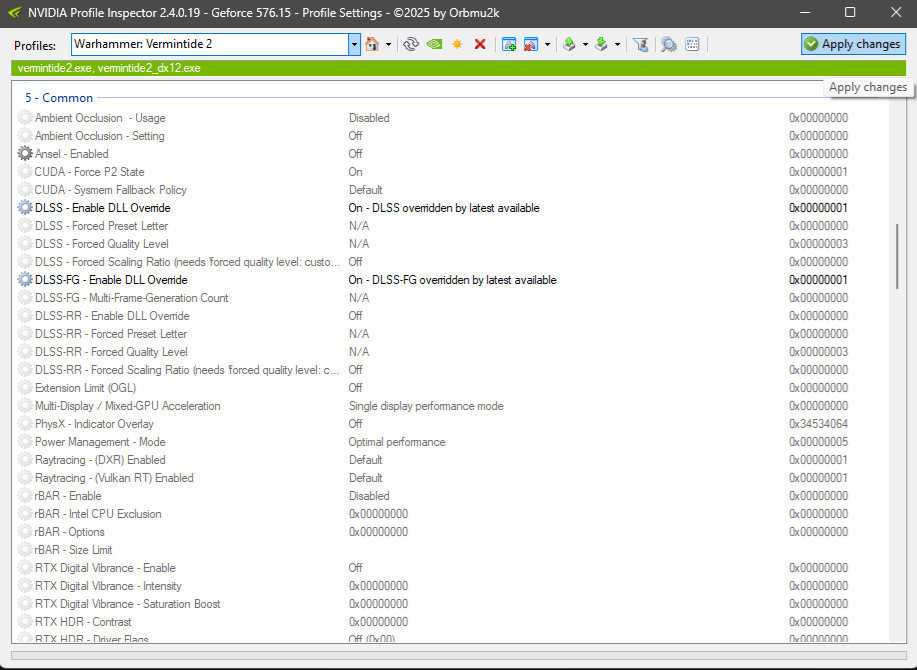Viewport: 917px width, 670px height.
Task: Open the bit value editor icon
Action: (x=692, y=44)
